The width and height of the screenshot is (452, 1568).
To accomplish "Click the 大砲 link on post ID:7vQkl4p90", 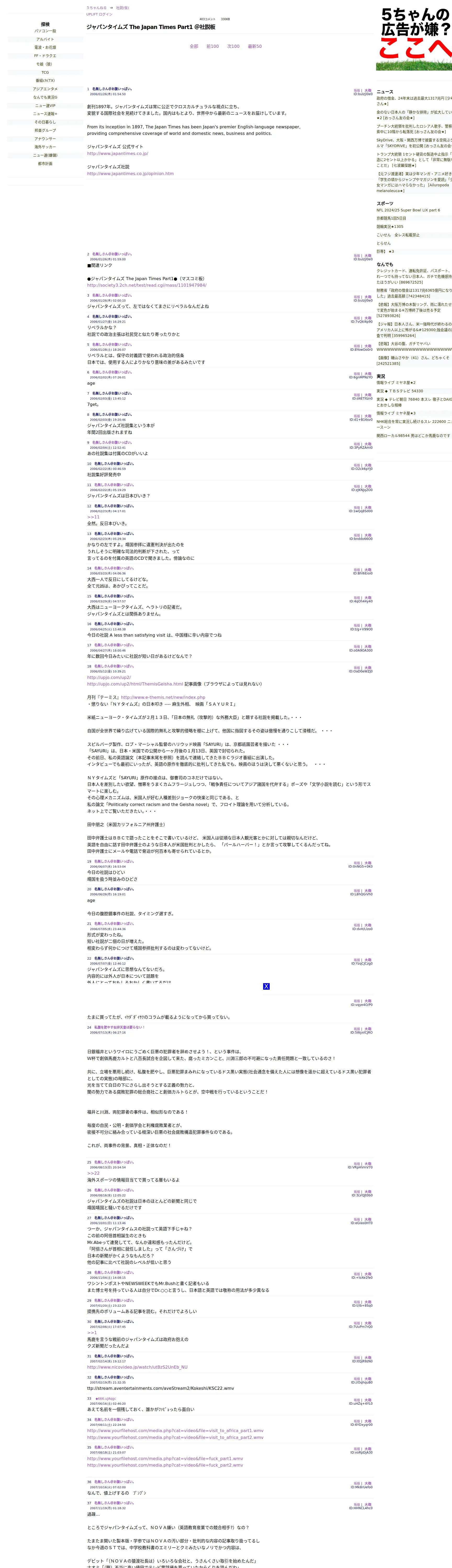I will [368, 318].
